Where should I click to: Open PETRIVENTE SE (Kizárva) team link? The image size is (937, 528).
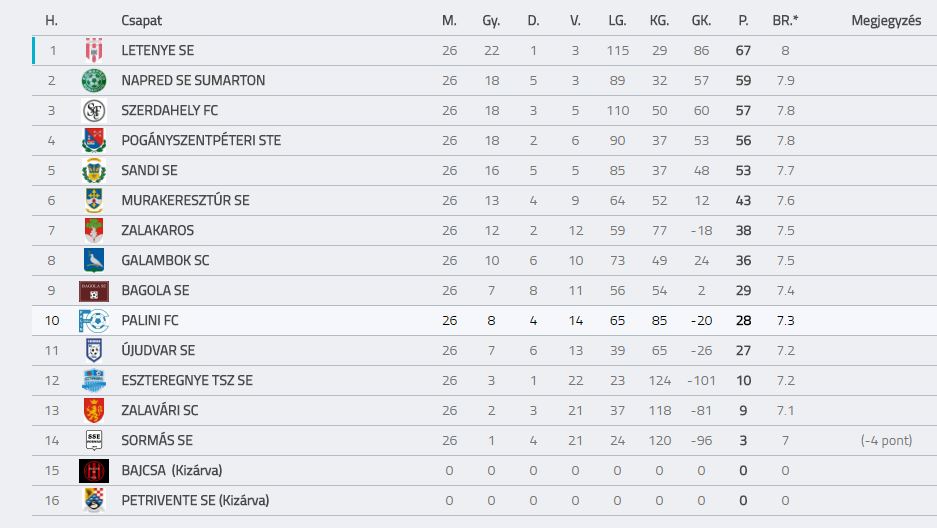tap(195, 501)
